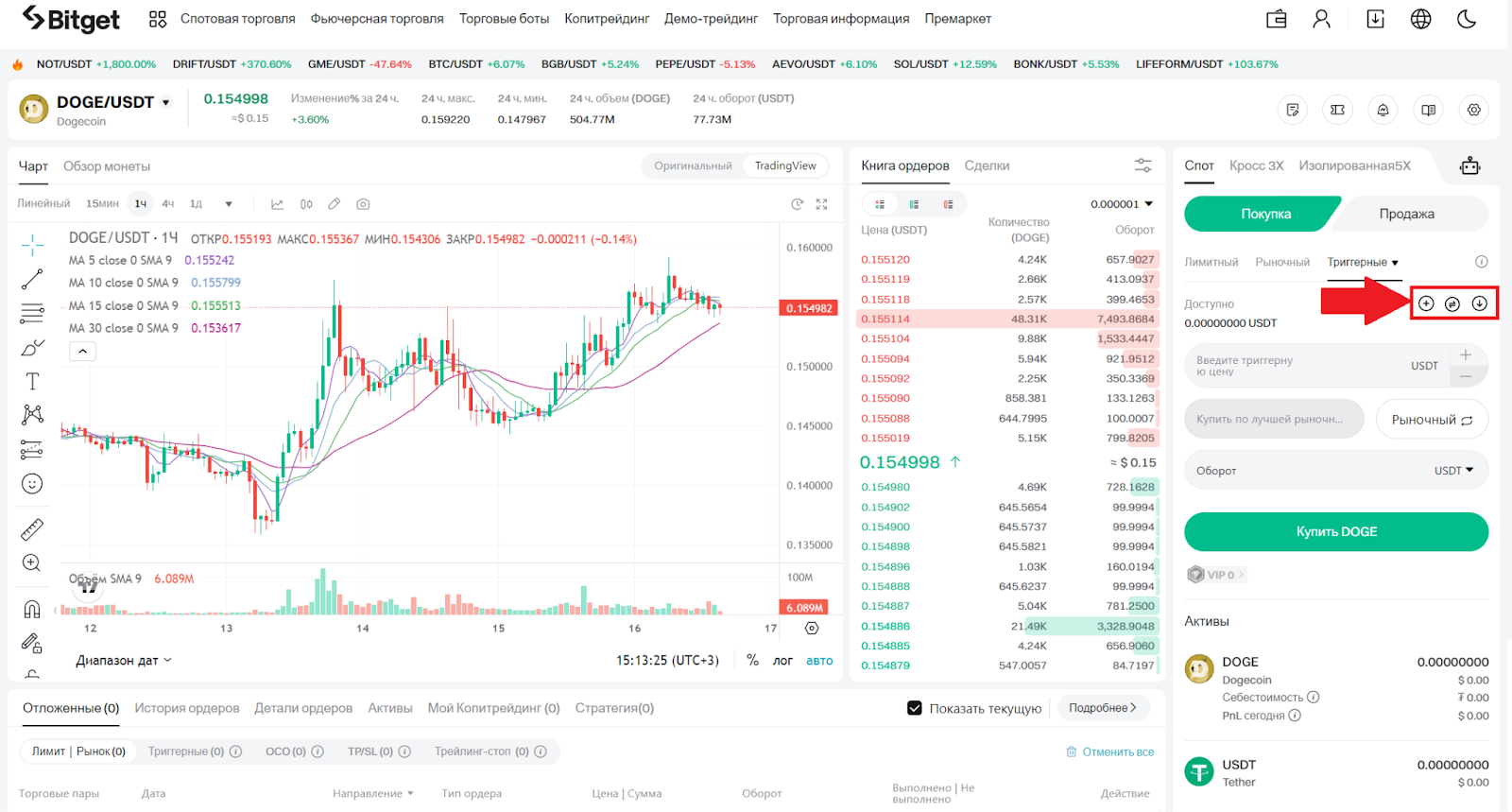
Task: Select the Кросс 3X margin tab
Action: pyautogui.click(x=1256, y=165)
